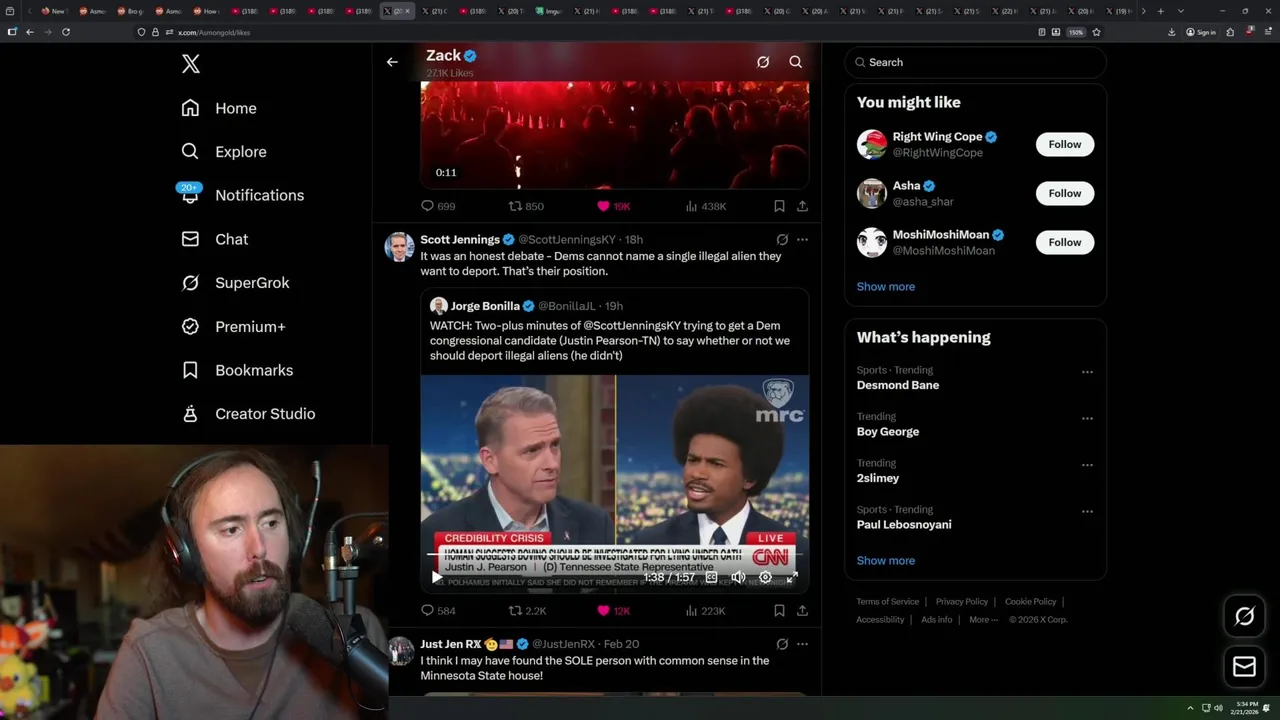1280x720 pixels.
Task: Open more options for Paul Lebosnoyani trend
Action: pyautogui.click(x=1087, y=511)
